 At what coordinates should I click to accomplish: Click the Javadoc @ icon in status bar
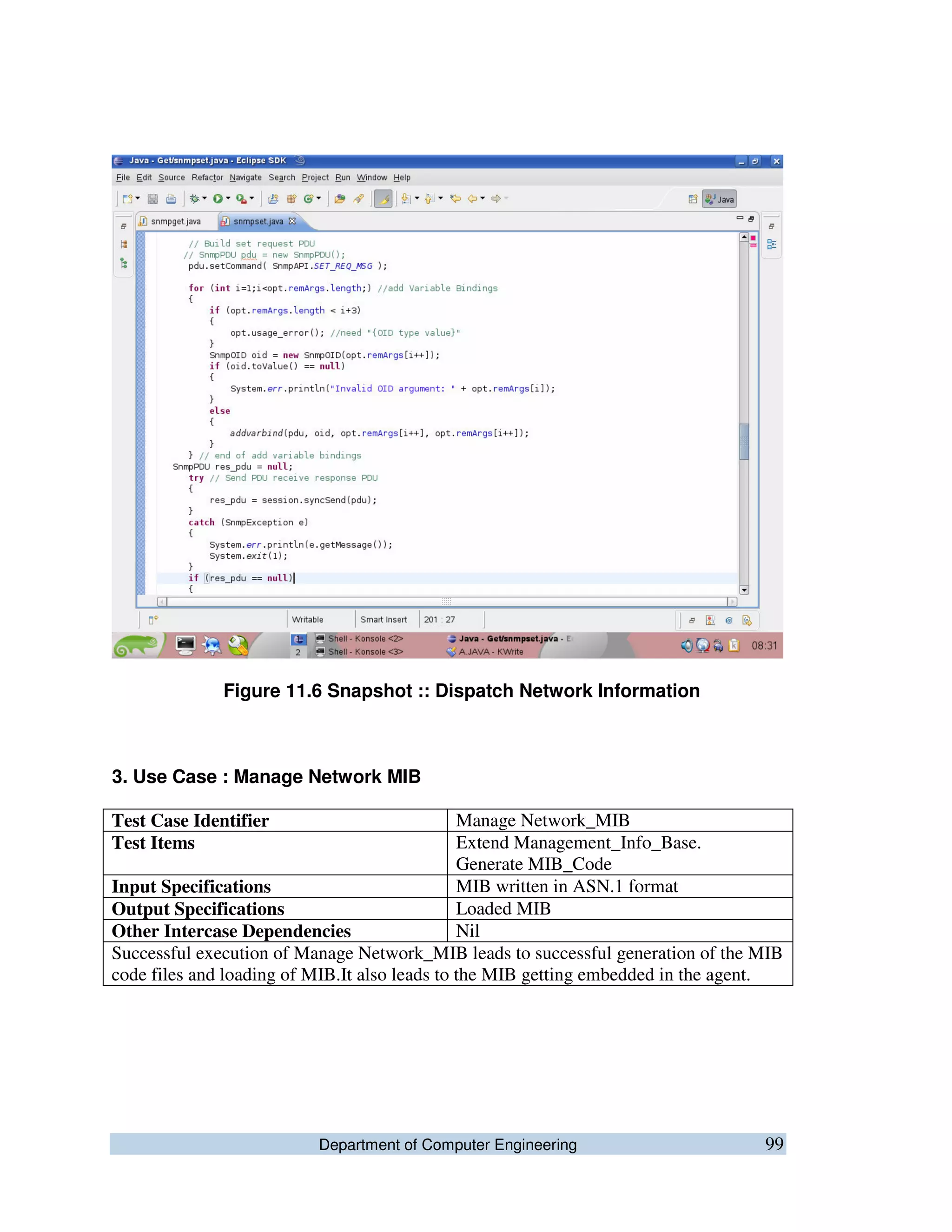[729, 621]
